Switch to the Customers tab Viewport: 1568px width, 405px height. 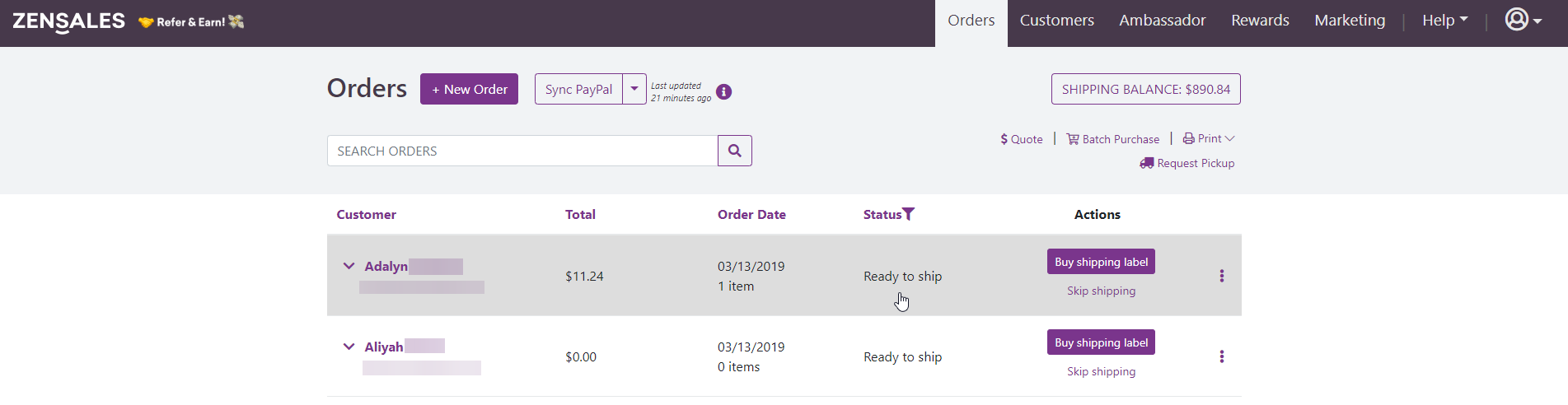click(x=1056, y=21)
